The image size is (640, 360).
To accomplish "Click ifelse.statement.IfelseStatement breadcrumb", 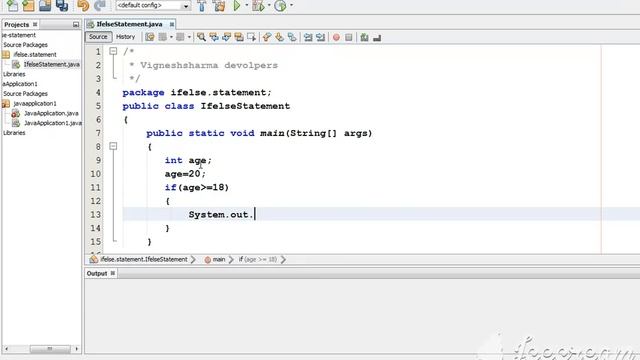I will coord(144,259).
